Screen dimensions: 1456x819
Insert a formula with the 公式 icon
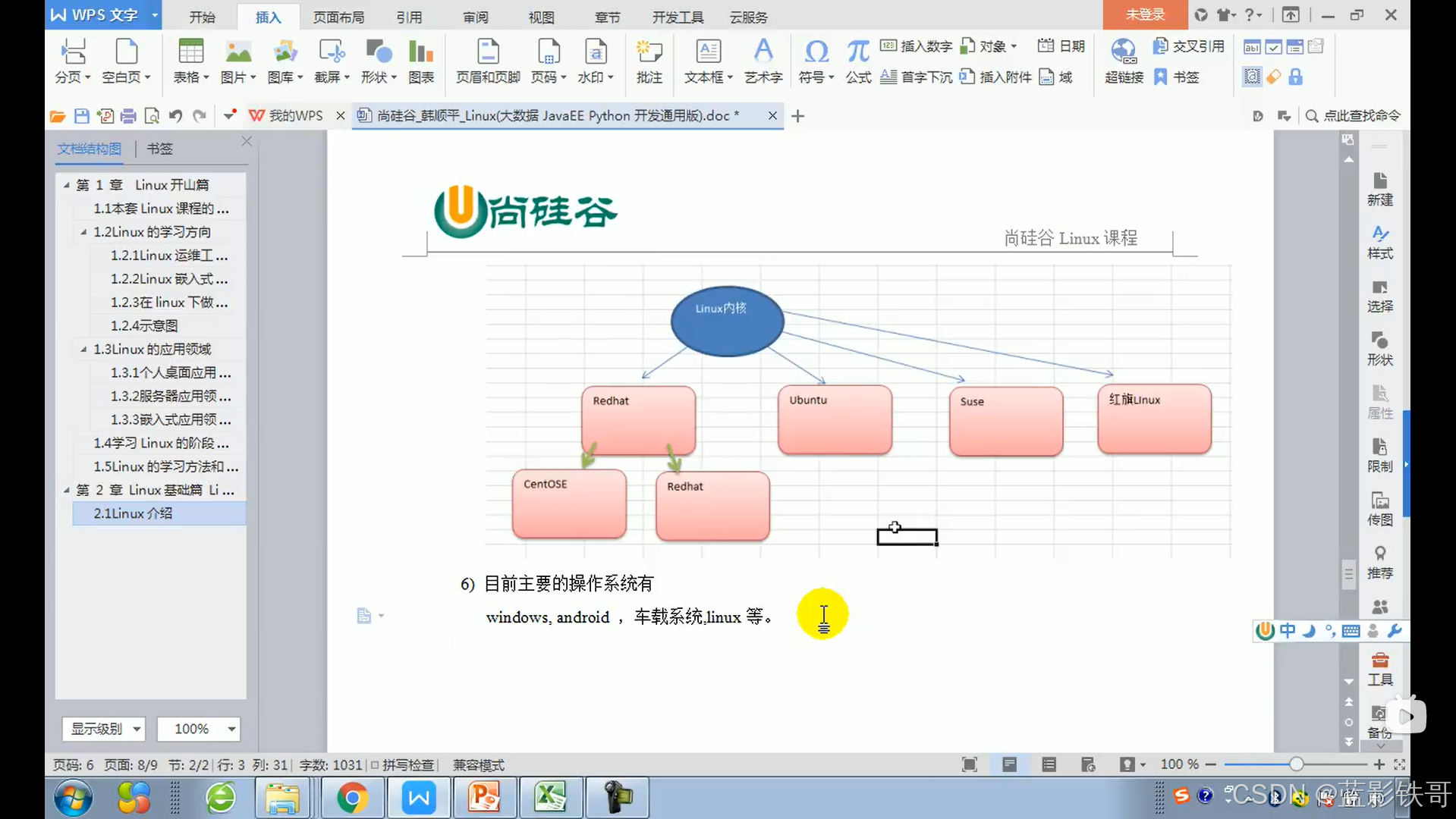pos(858,61)
